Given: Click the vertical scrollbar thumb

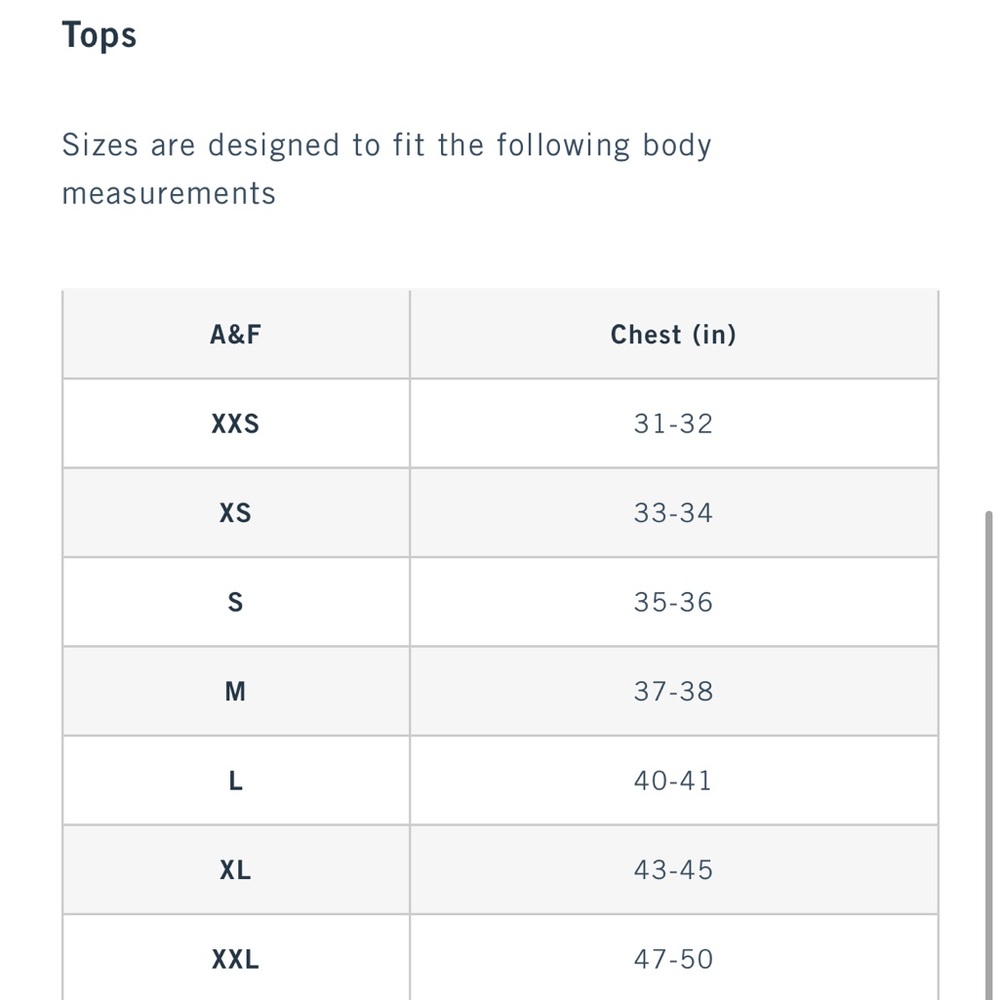Looking at the screenshot, I should [x=989, y=755].
